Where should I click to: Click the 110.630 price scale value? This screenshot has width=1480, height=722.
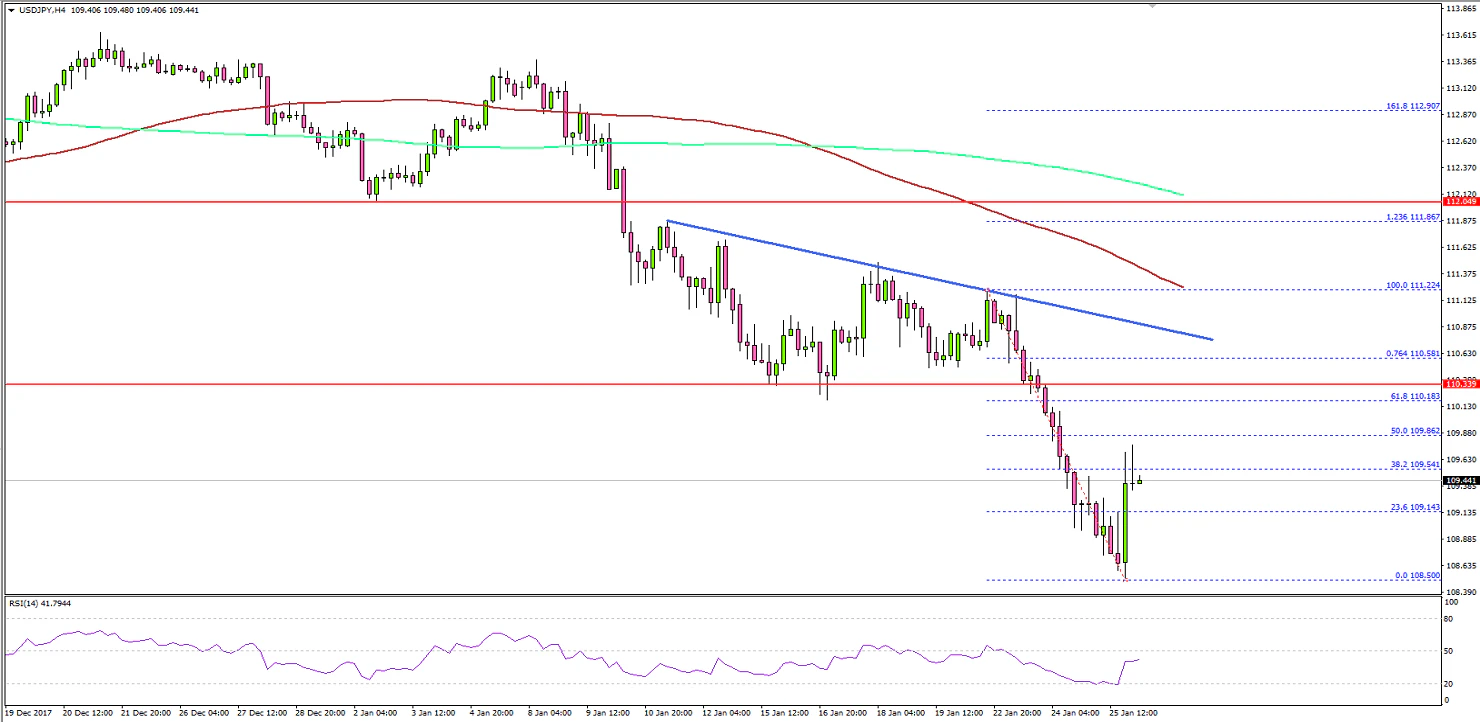(1460, 353)
